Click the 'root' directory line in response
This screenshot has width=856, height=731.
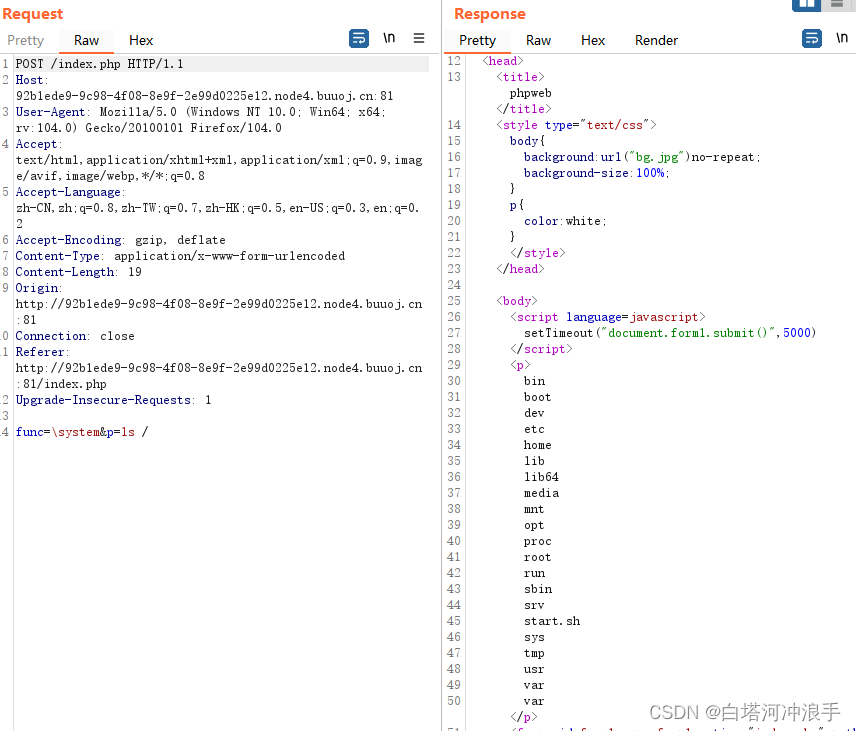[538, 557]
